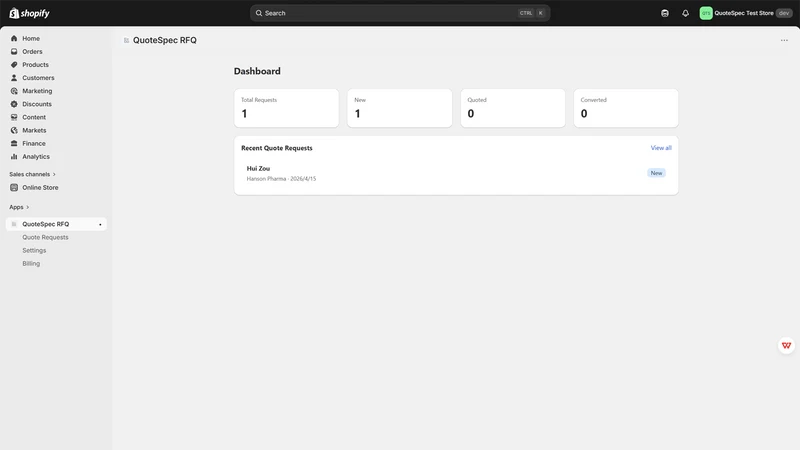
Task: Click the Marketing target icon
Action: pos(14,91)
